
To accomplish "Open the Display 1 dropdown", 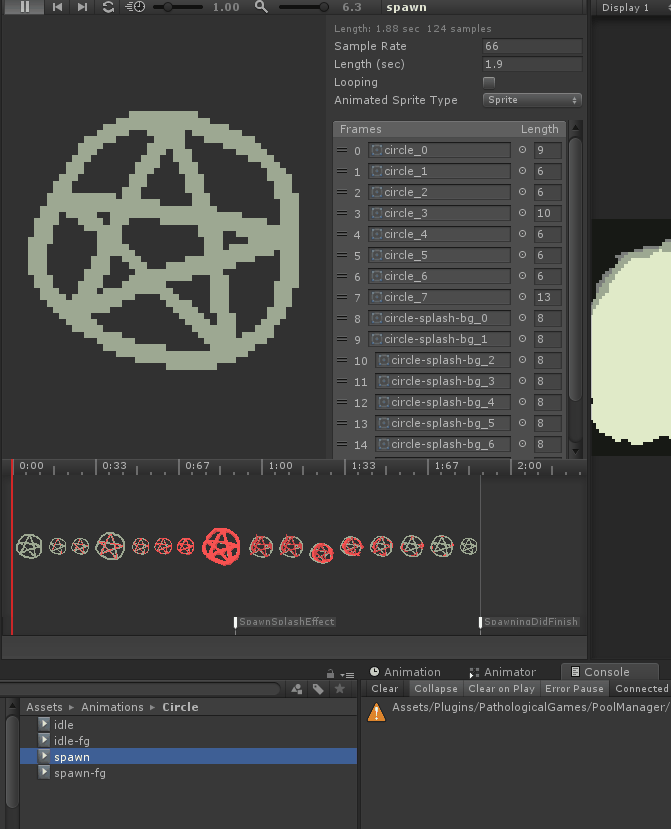I will pos(626,7).
